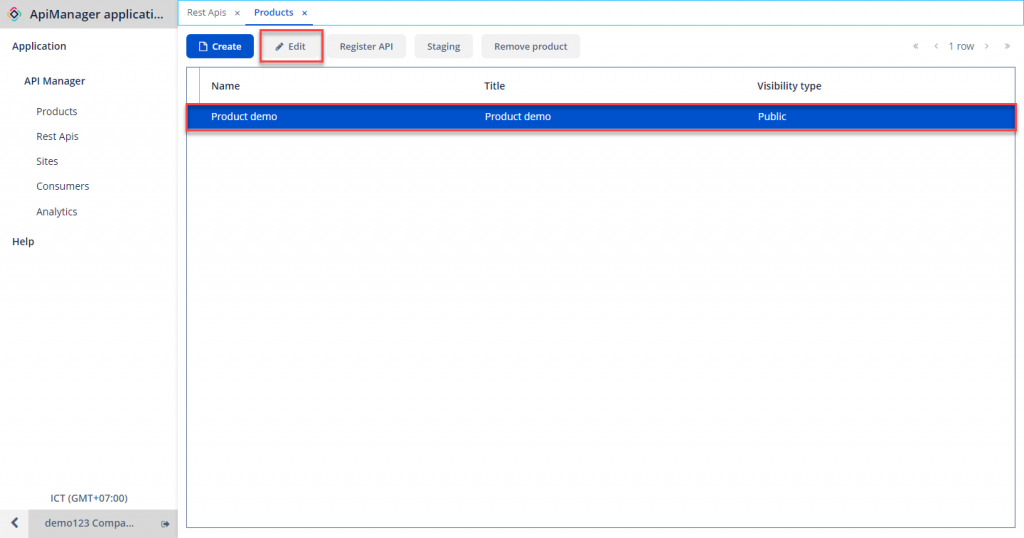This screenshot has width=1024, height=538.
Task: Collapse the API Manager menu group
Action: coord(55,81)
